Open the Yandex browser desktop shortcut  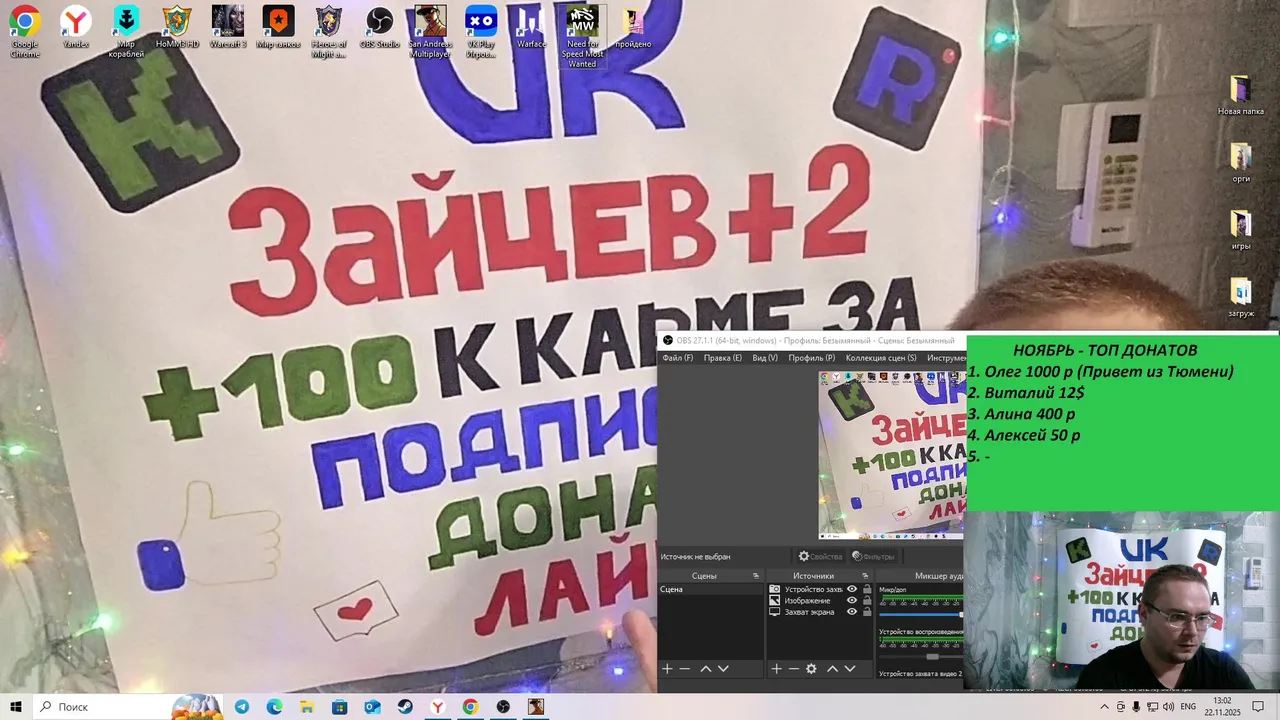pos(75,27)
